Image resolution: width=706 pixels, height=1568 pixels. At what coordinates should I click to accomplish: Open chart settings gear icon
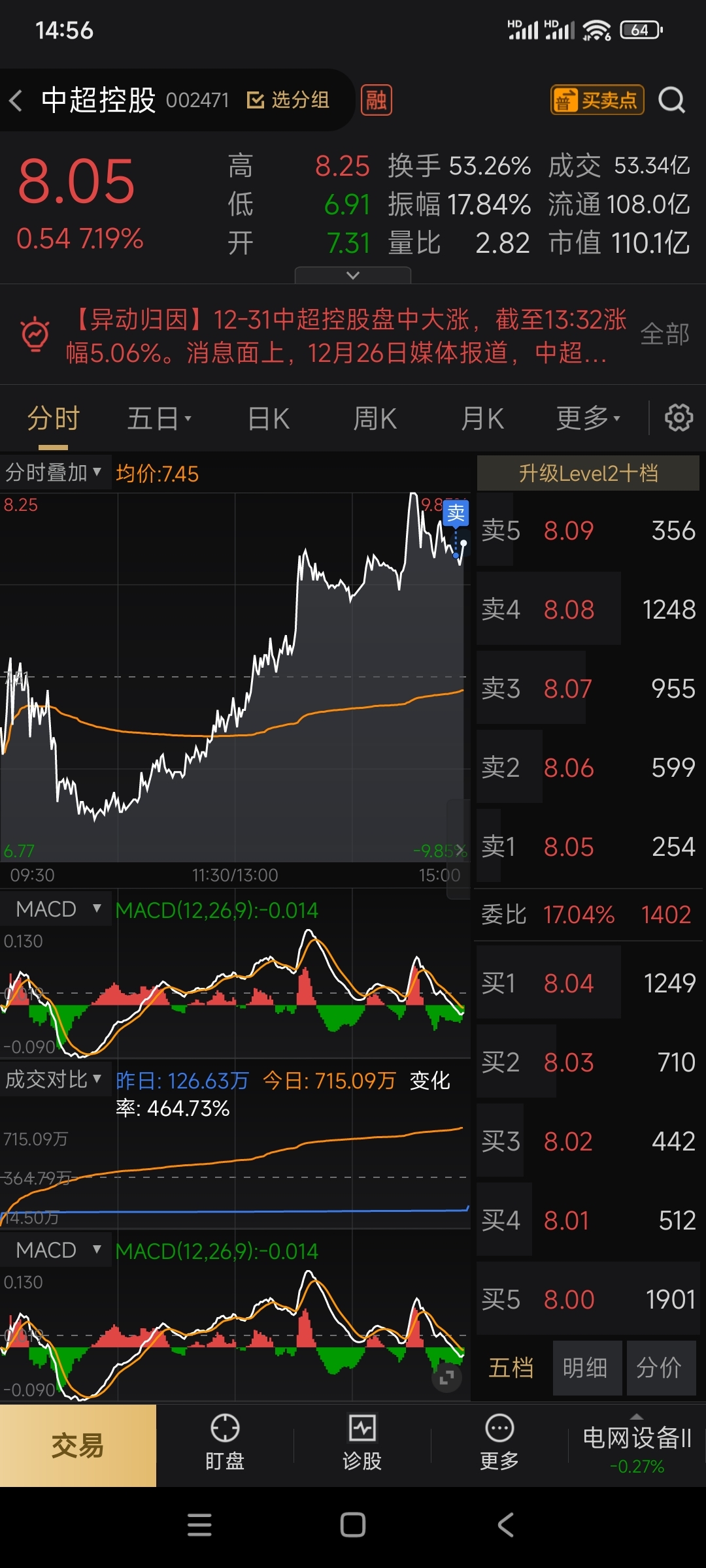[x=679, y=417]
